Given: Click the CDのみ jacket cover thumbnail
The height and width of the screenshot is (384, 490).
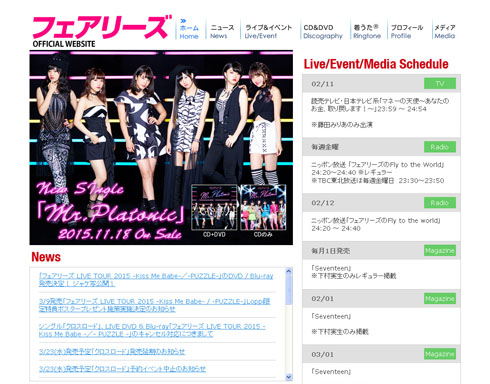Looking at the screenshot, I should [263, 207].
